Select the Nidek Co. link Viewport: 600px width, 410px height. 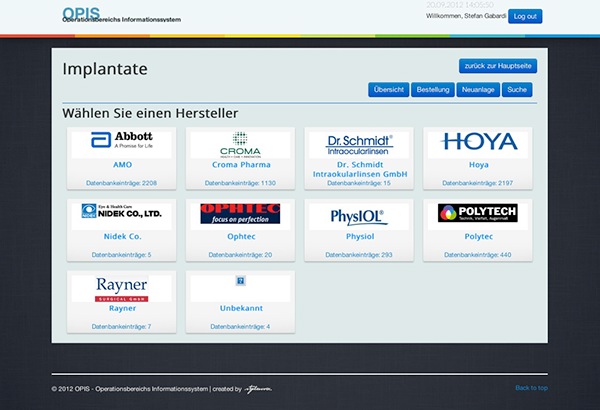coord(122,236)
